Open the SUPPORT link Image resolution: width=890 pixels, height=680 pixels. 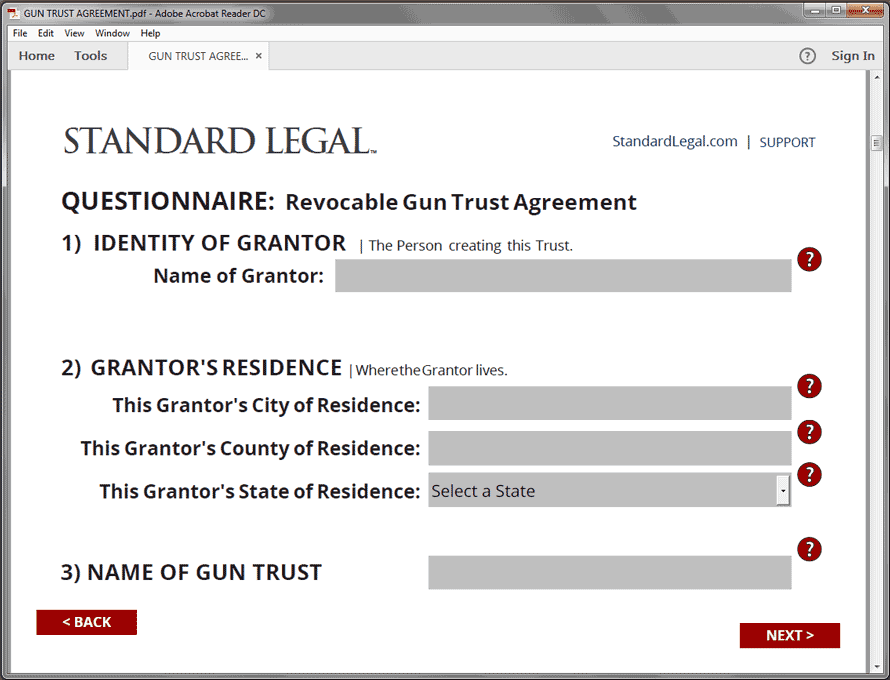click(x=787, y=142)
